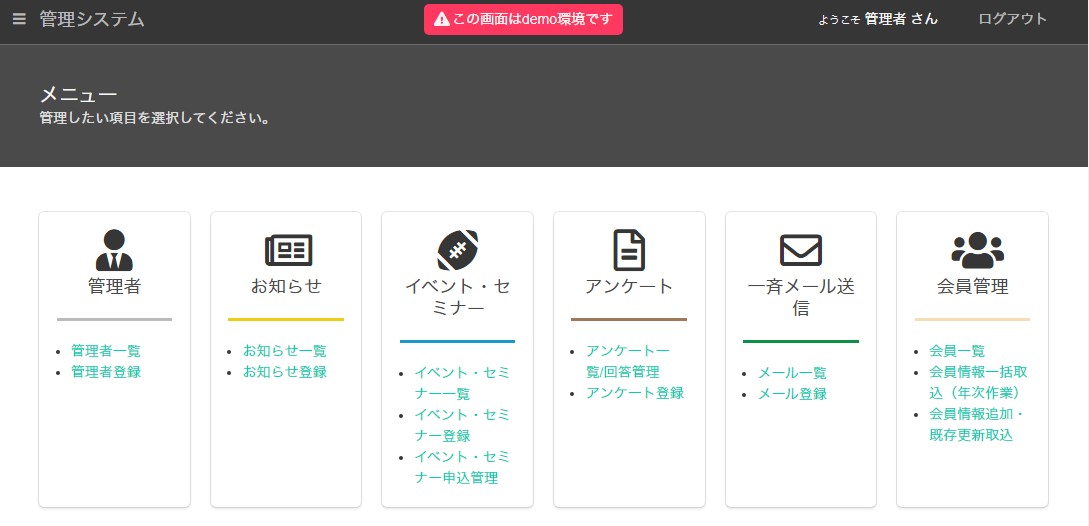Go to お知らせ登録

tap(285, 372)
